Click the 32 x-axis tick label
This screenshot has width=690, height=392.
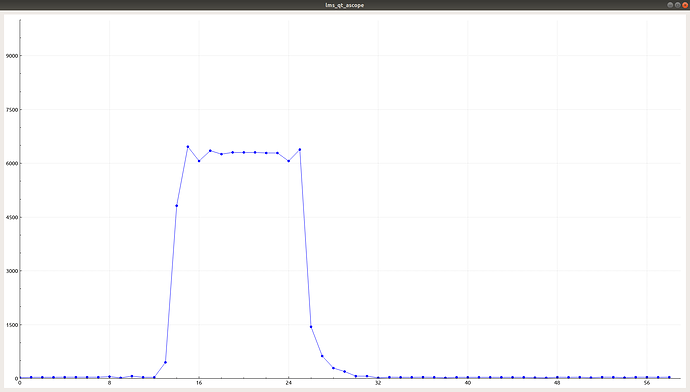click(378, 383)
